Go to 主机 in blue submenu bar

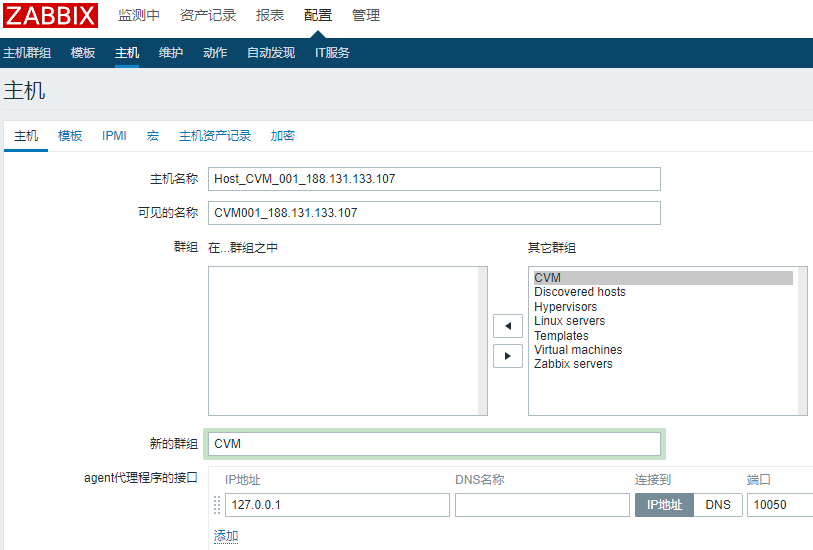[127, 53]
